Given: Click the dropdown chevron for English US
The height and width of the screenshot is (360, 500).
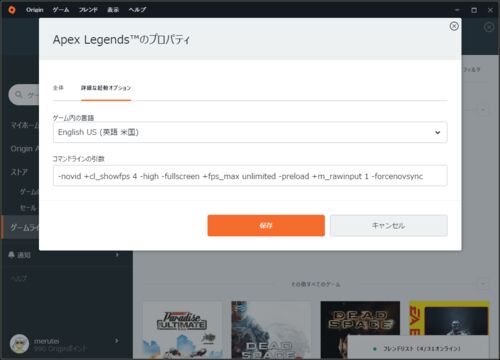Looking at the screenshot, I should coord(438,132).
